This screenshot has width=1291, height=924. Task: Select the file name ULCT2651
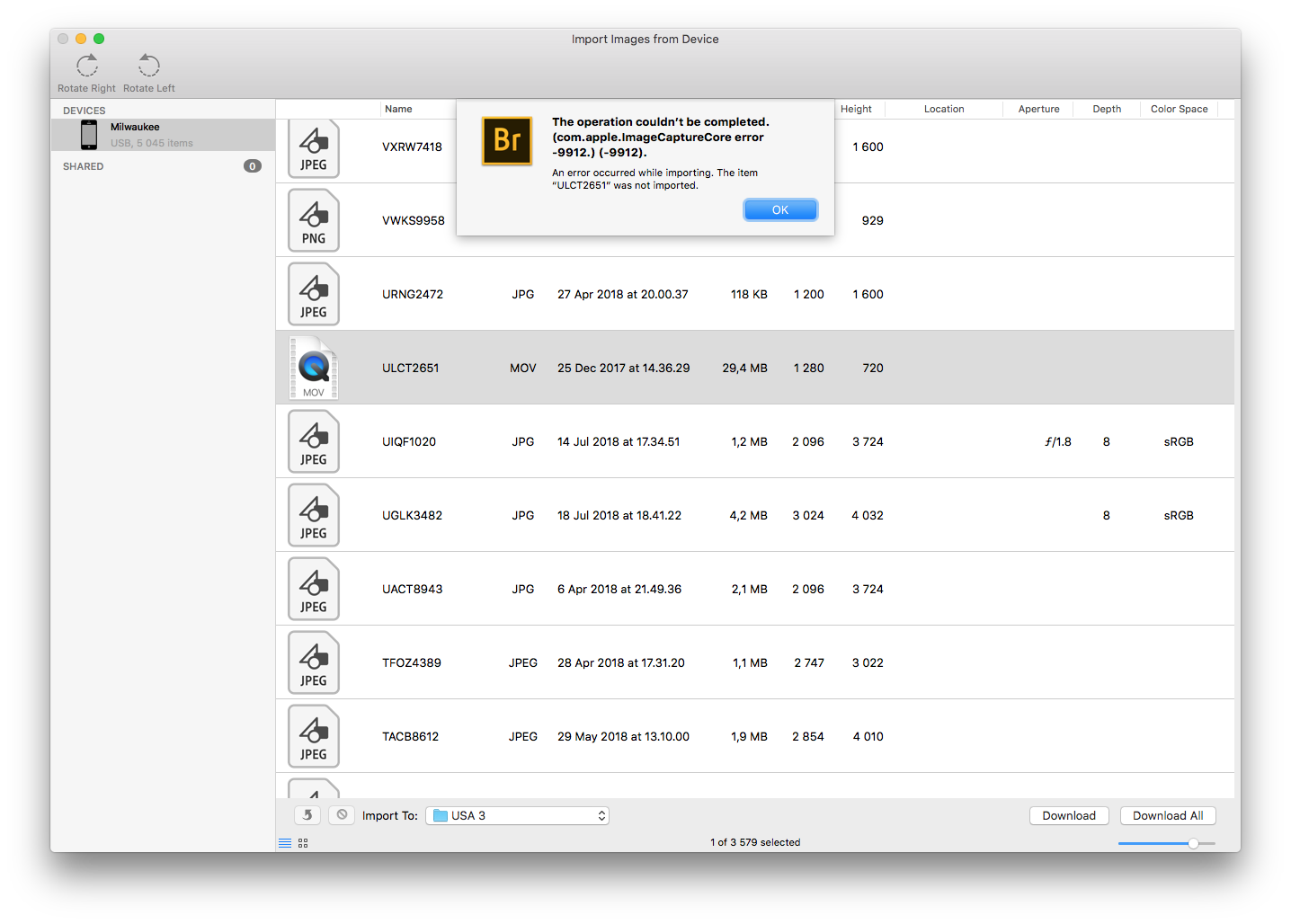(x=411, y=368)
